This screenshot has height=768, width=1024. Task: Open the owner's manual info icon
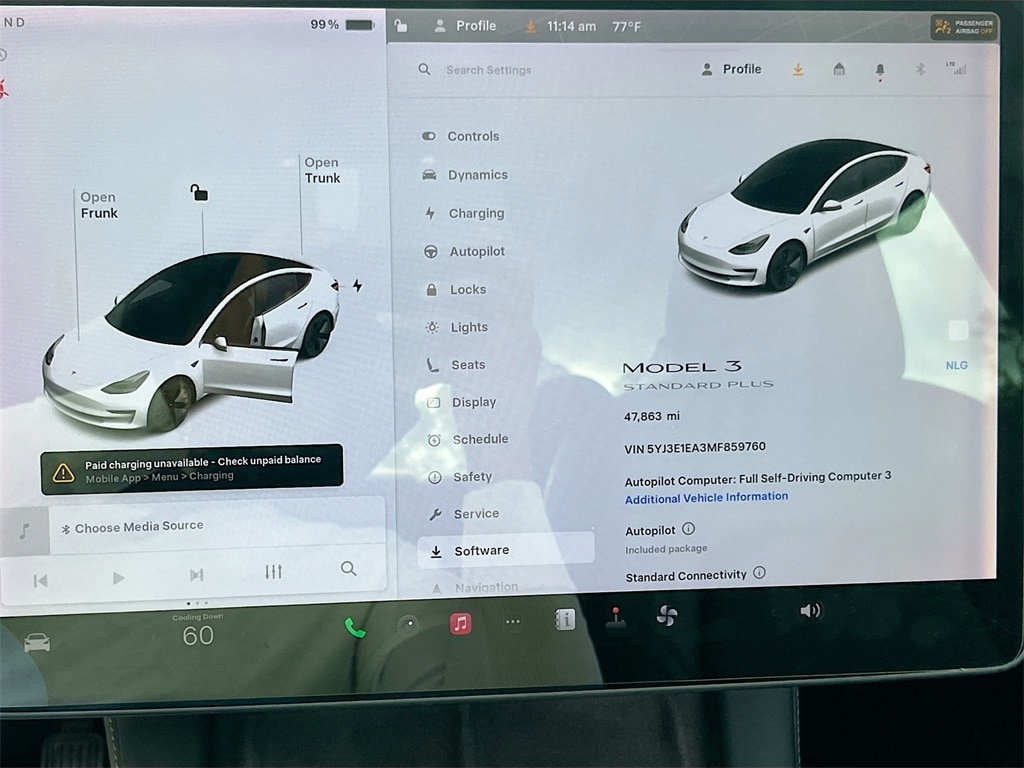pos(565,621)
